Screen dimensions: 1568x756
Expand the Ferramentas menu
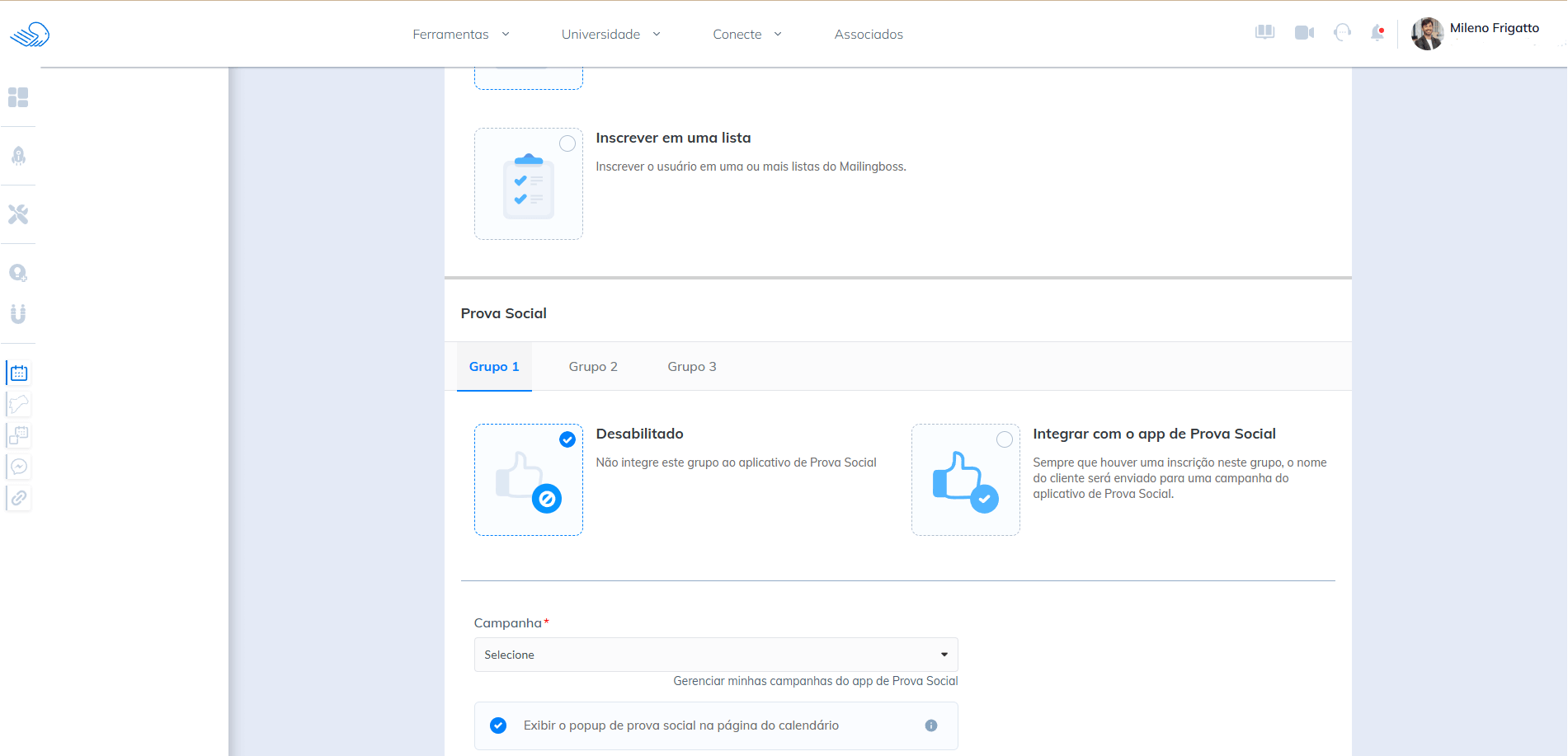pos(460,34)
